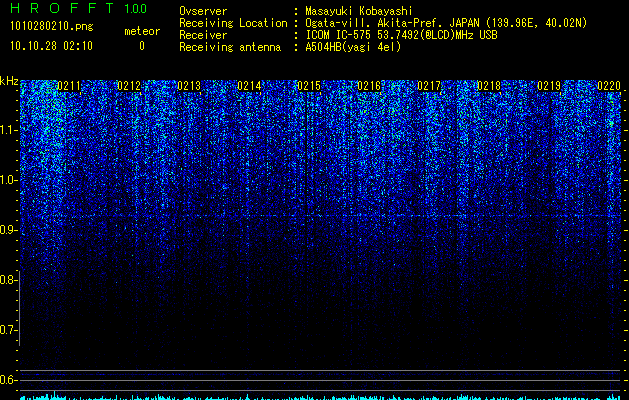
Task: Click the 1.0 kHz axis label
Action: 8,180
